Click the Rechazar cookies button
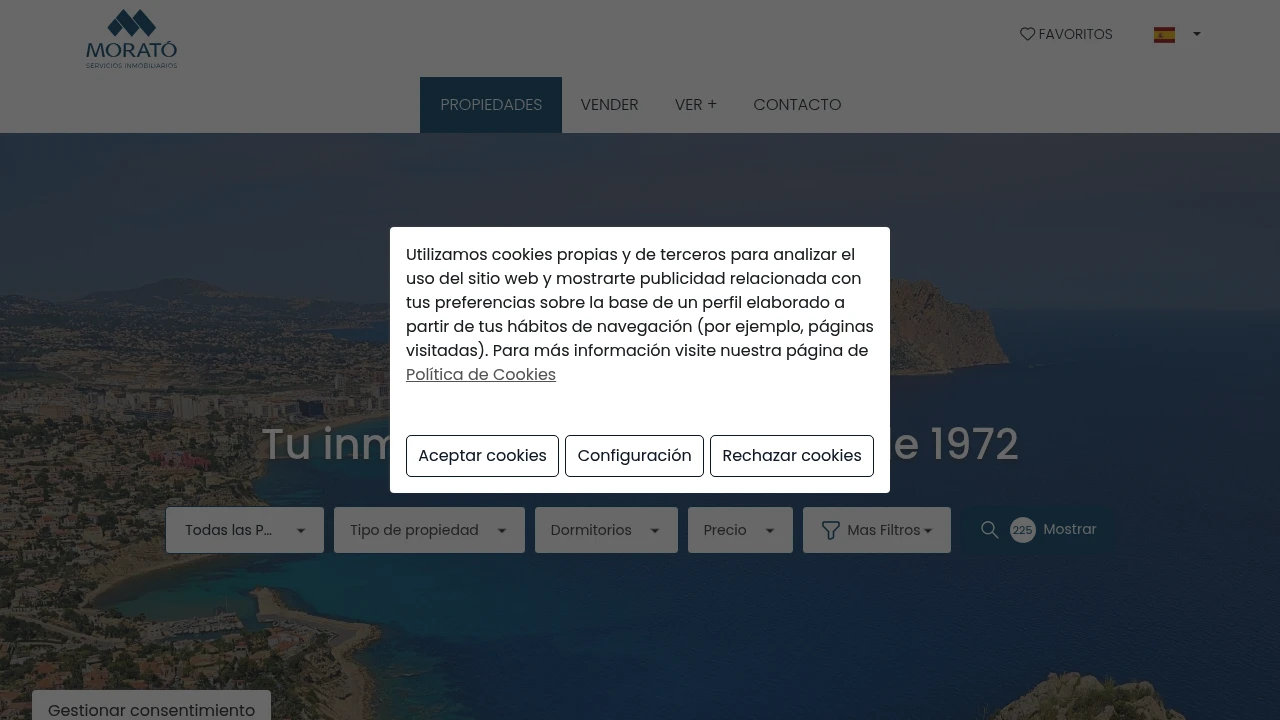The image size is (1280, 720). point(792,456)
